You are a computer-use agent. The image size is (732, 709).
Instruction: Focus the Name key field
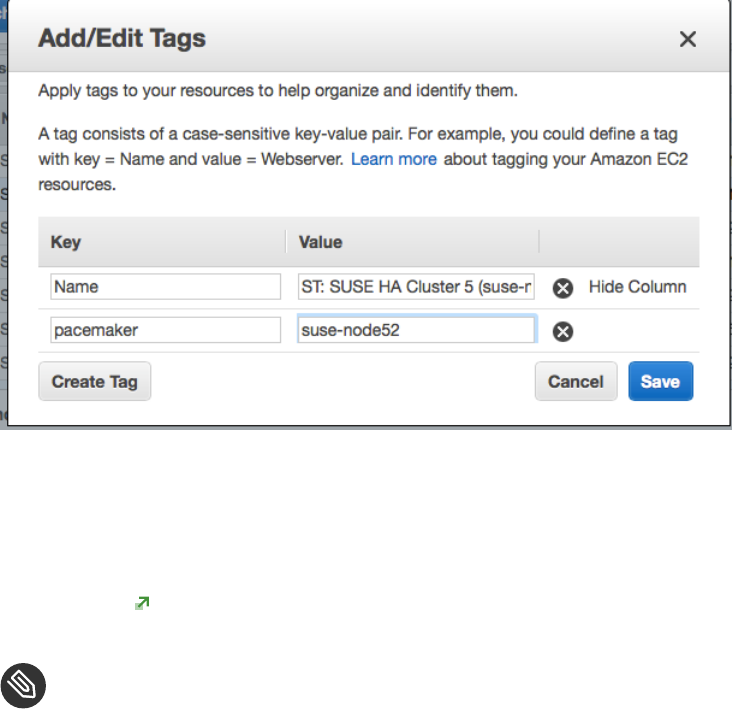point(165,287)
